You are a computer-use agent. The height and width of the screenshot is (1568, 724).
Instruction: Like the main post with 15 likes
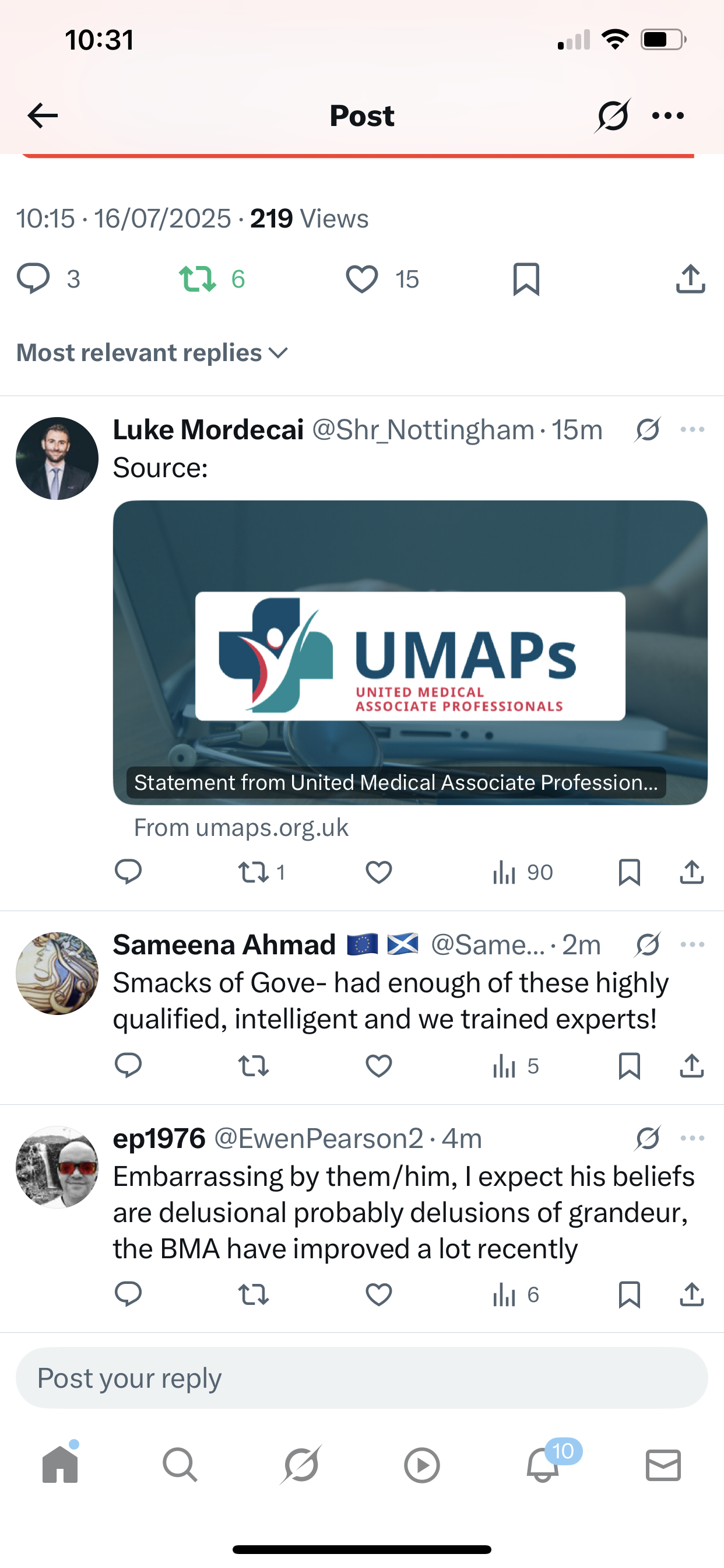click(x=362, y=279)
